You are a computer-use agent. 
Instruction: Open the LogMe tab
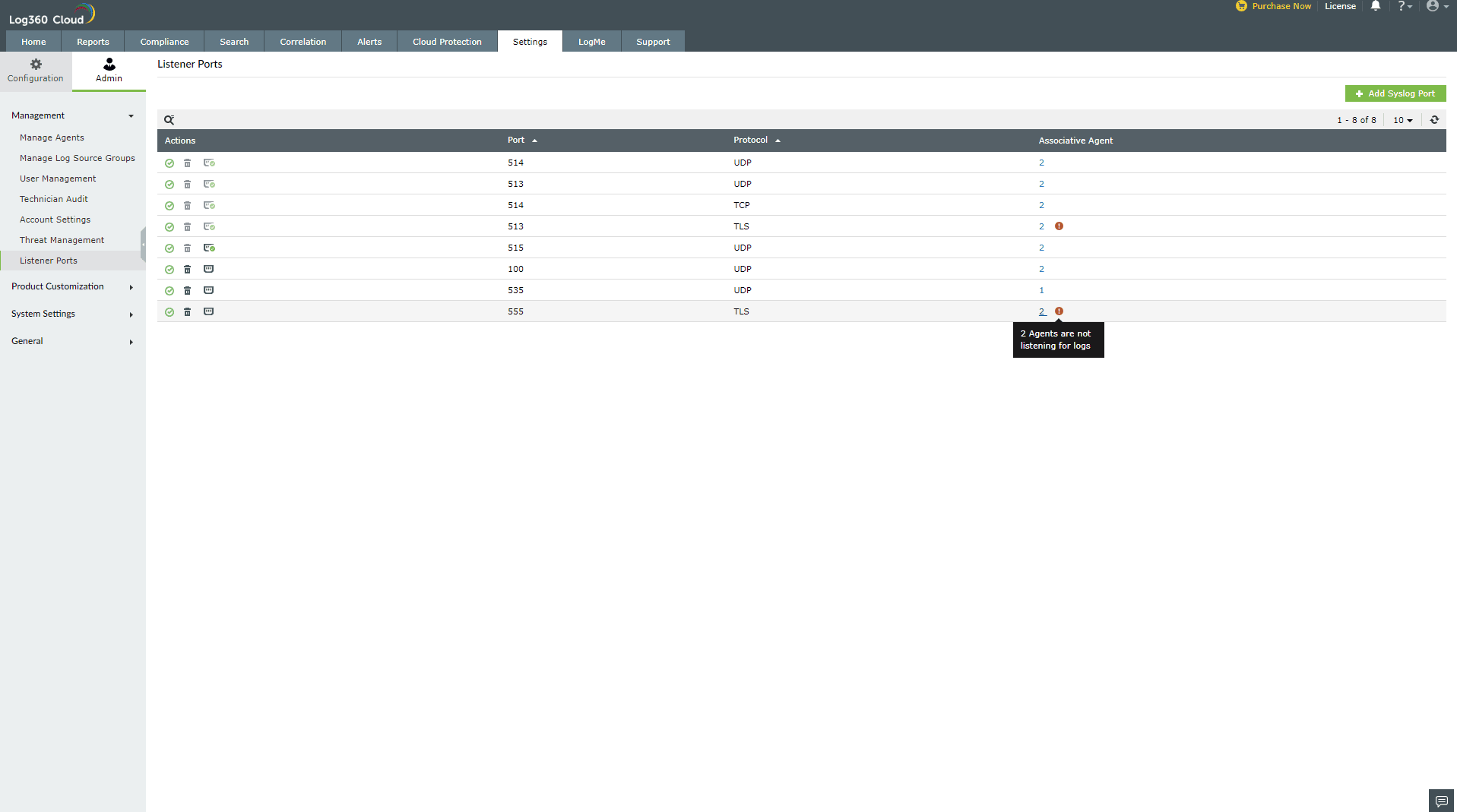(591, 42)
